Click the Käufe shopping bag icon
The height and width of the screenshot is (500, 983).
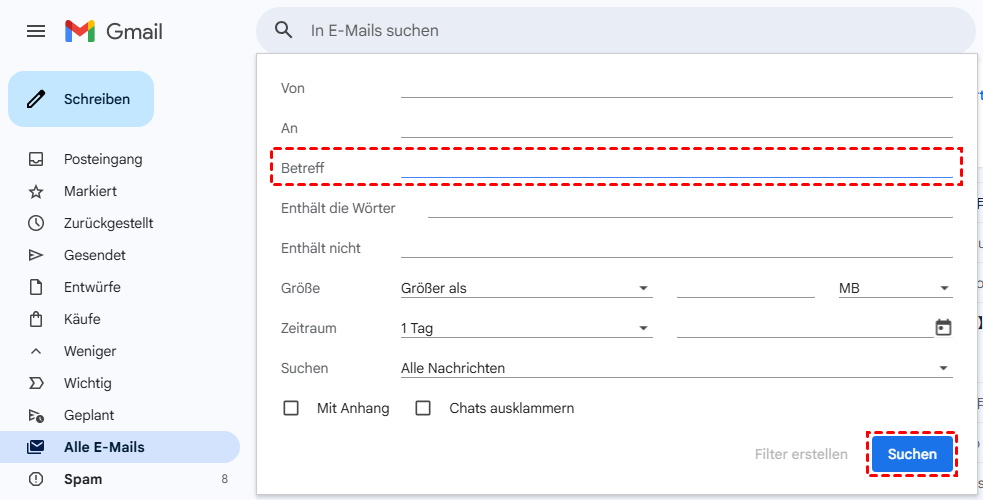36,319
